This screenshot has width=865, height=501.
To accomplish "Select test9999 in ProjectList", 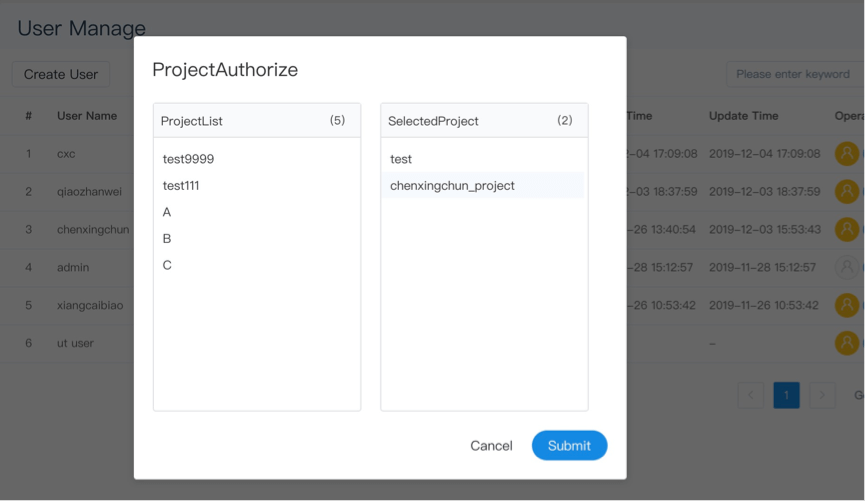I will pos(188,159).
